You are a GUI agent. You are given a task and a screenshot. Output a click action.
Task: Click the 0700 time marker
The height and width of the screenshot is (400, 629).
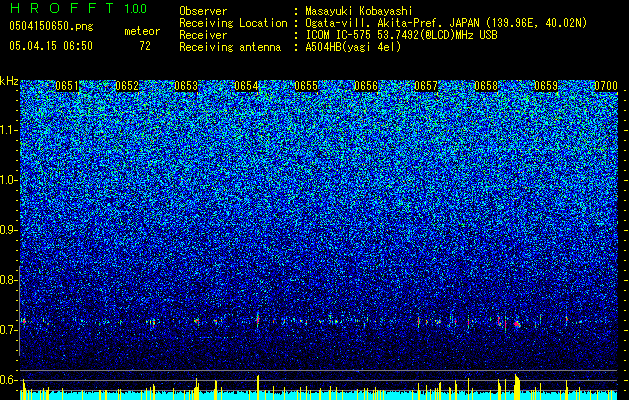point(606,86)
